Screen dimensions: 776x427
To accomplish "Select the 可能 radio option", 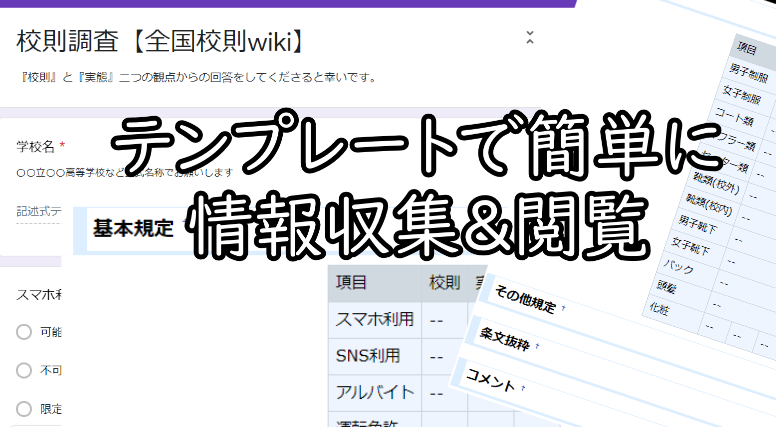I will click(x=24, y=332).
